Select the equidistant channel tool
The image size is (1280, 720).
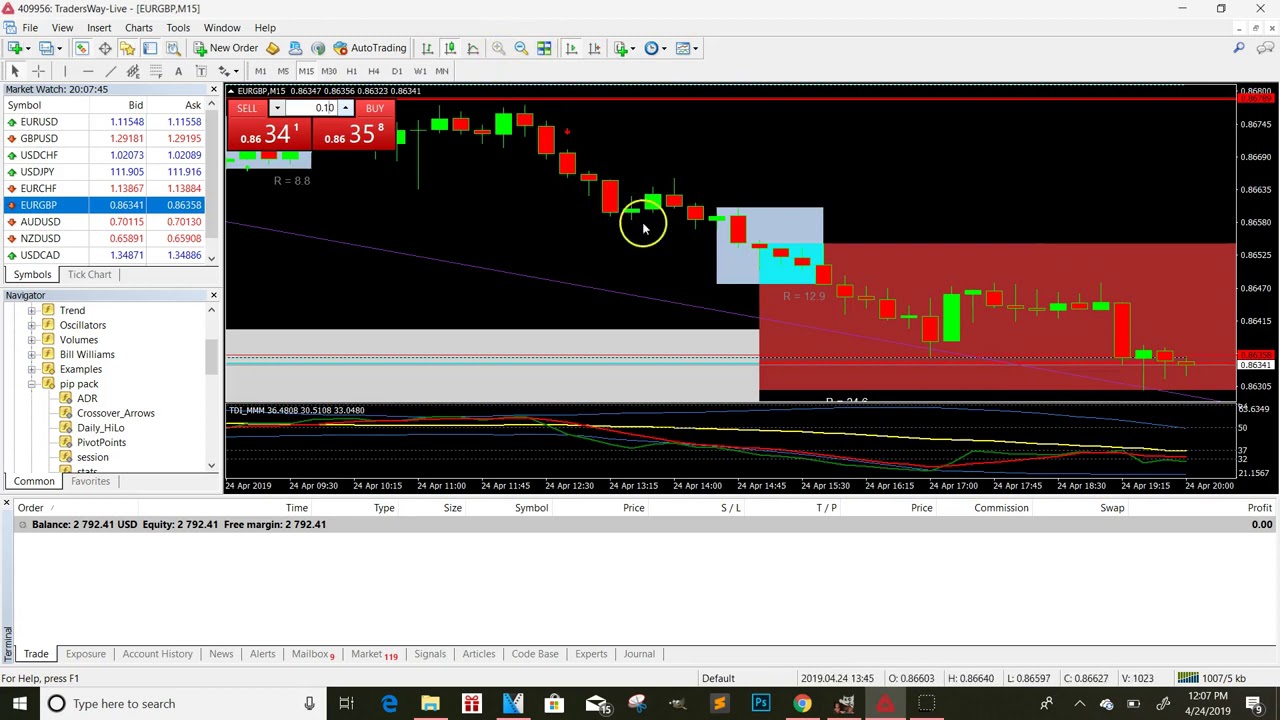(x=133, y=71)
